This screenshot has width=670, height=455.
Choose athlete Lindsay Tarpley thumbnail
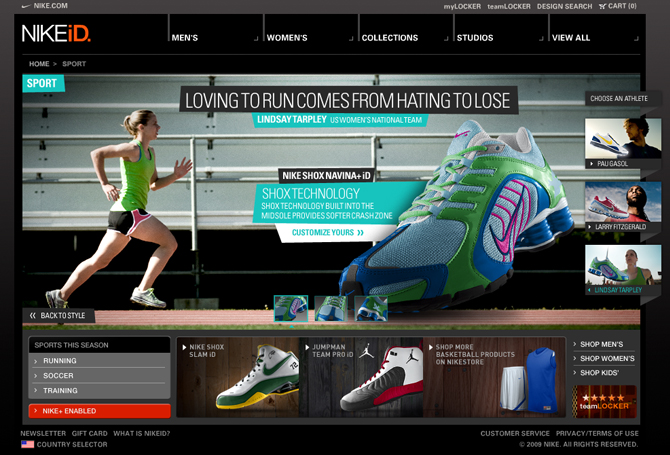tap(623, 265)
